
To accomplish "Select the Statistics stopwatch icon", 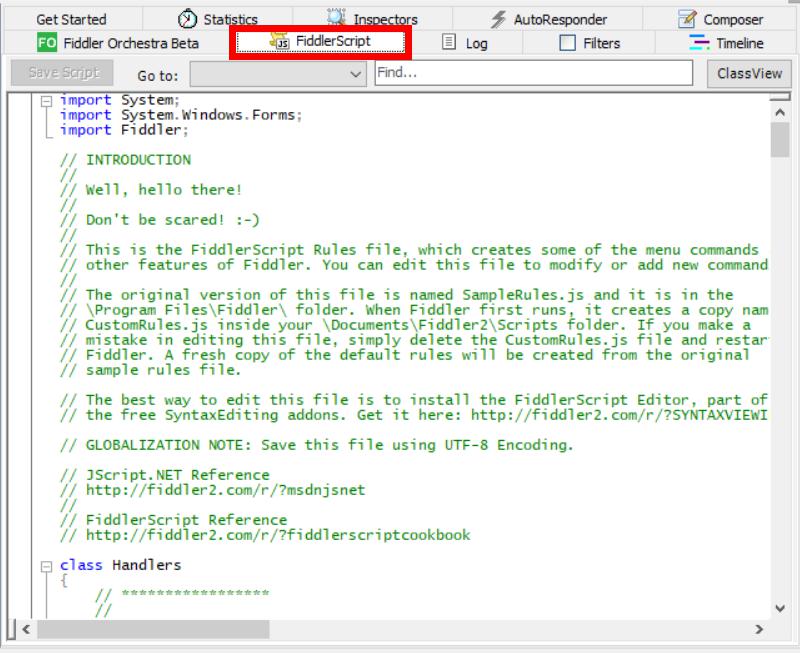I will click(x=186, y=17).
